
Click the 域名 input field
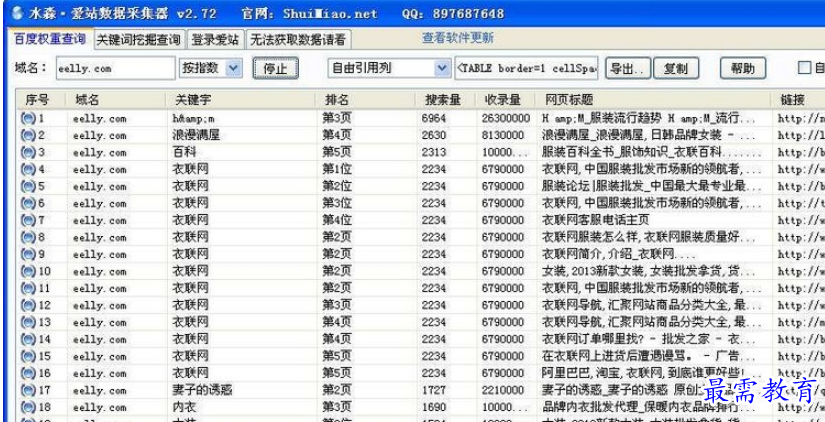click(116, 68)
